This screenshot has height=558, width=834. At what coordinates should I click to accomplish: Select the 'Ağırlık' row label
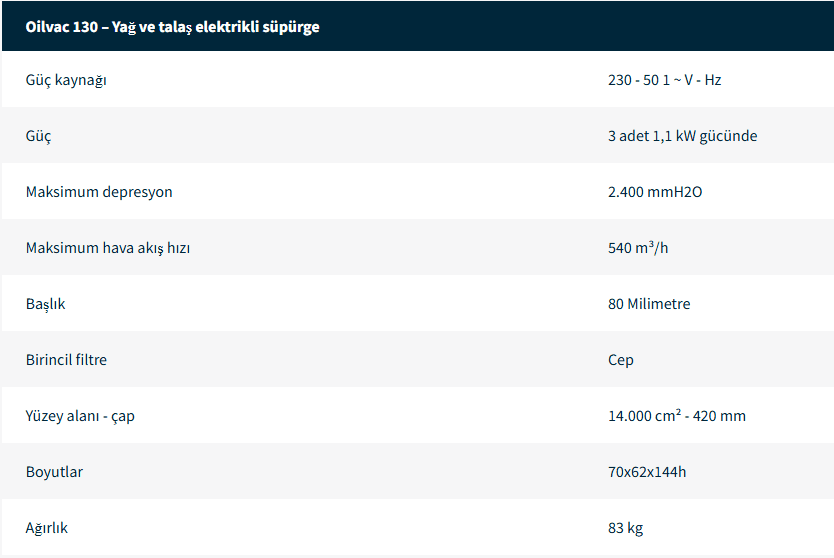point(47,528)
